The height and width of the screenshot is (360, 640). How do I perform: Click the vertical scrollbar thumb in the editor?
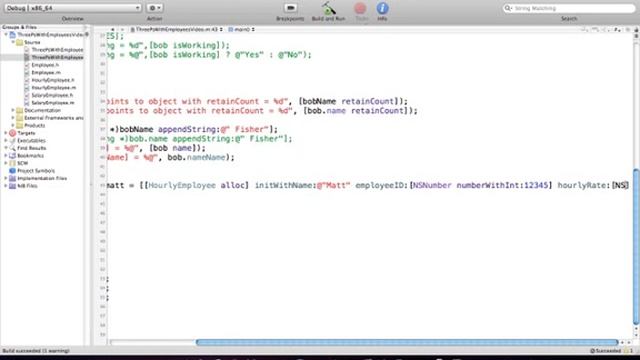pos(636,247)
